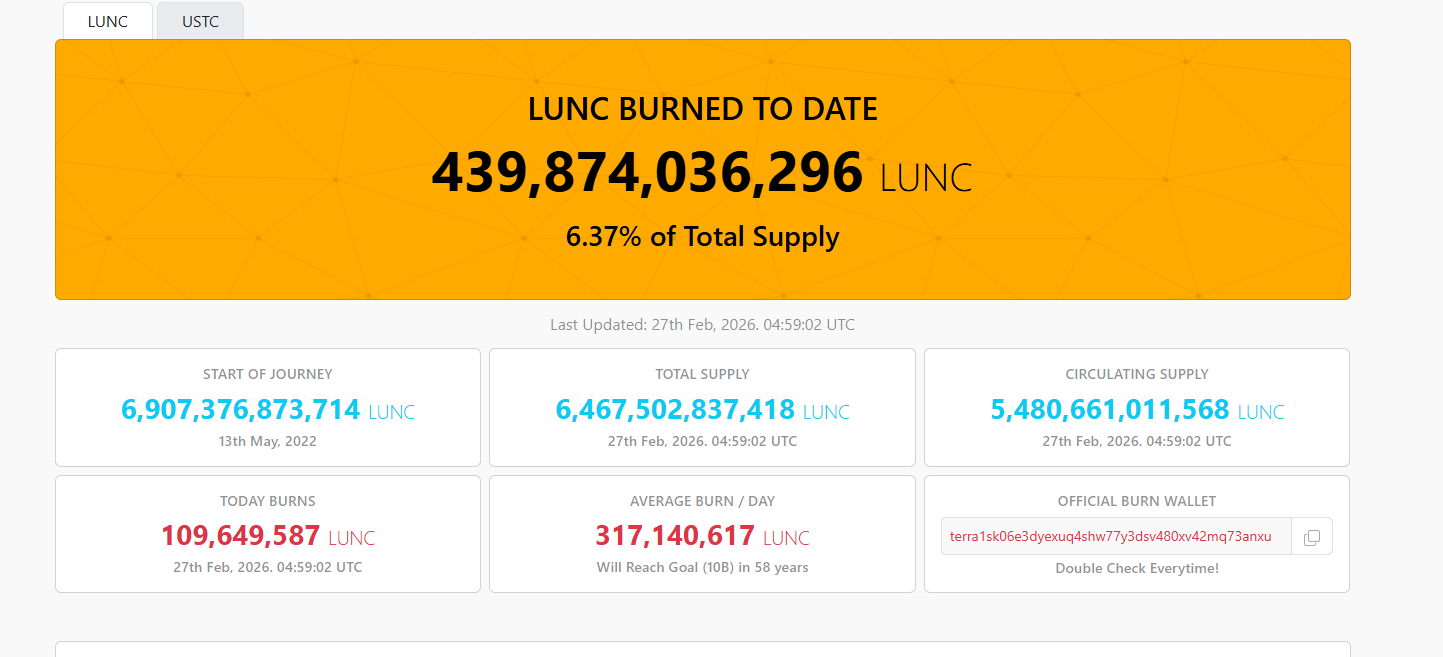Viewport: 1443px width, 657px height.
Task: Select the START OF JOURNEY card
Action: [267, 407]
